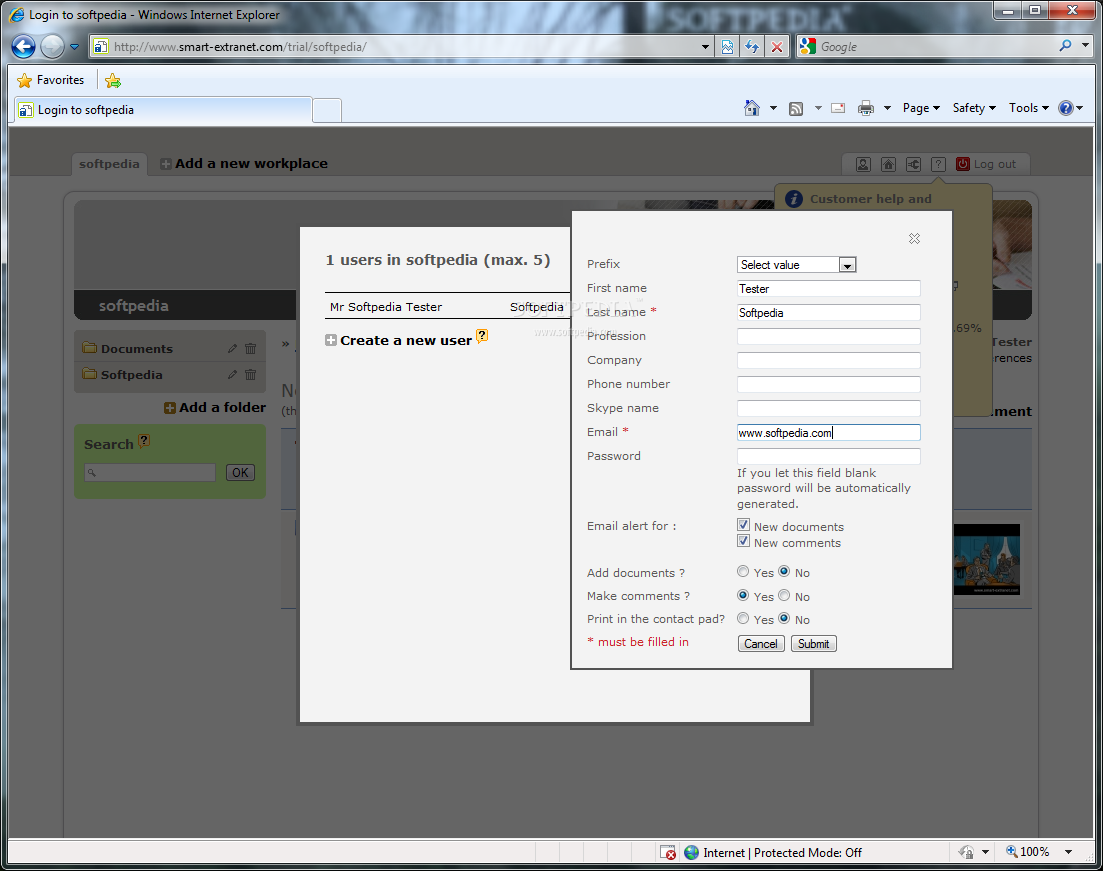Select No for Print in contact pad

[784, 618]
